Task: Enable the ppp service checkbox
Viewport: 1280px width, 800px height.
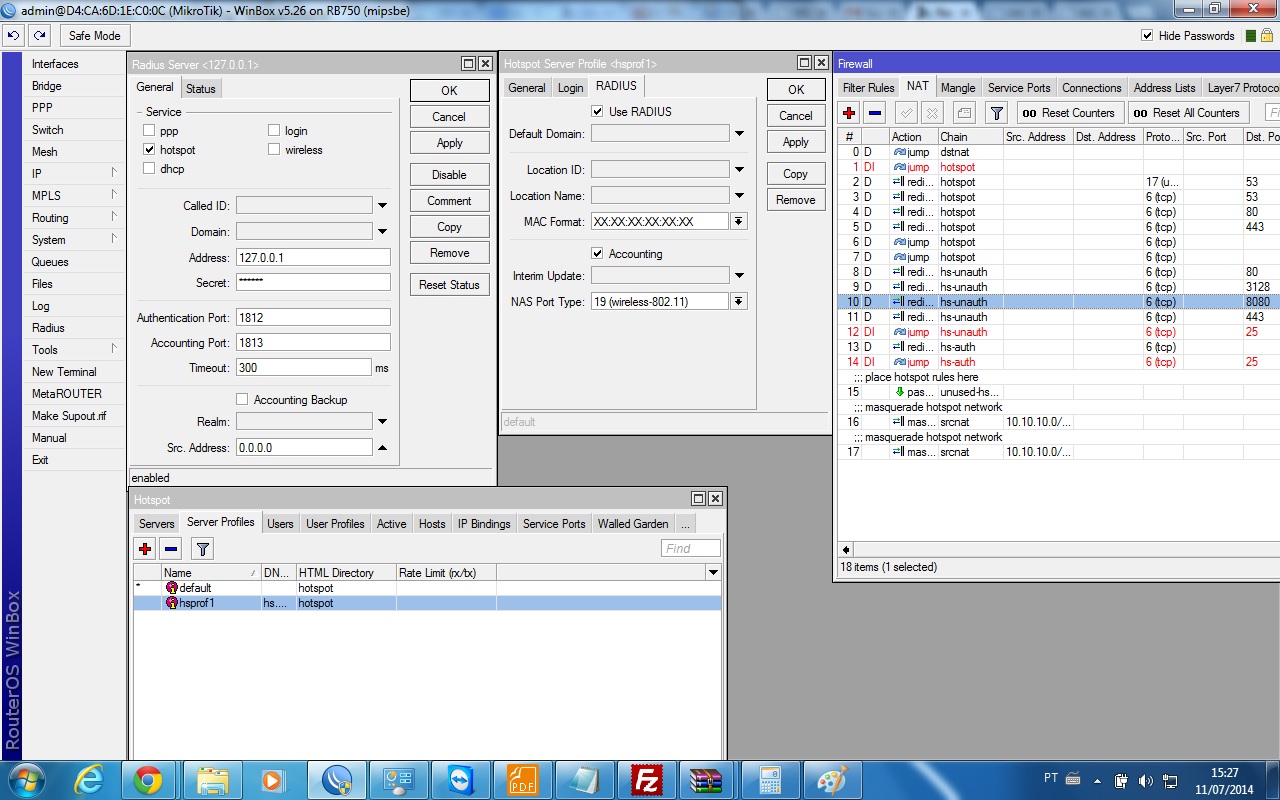Action: (x=149, y=131)
